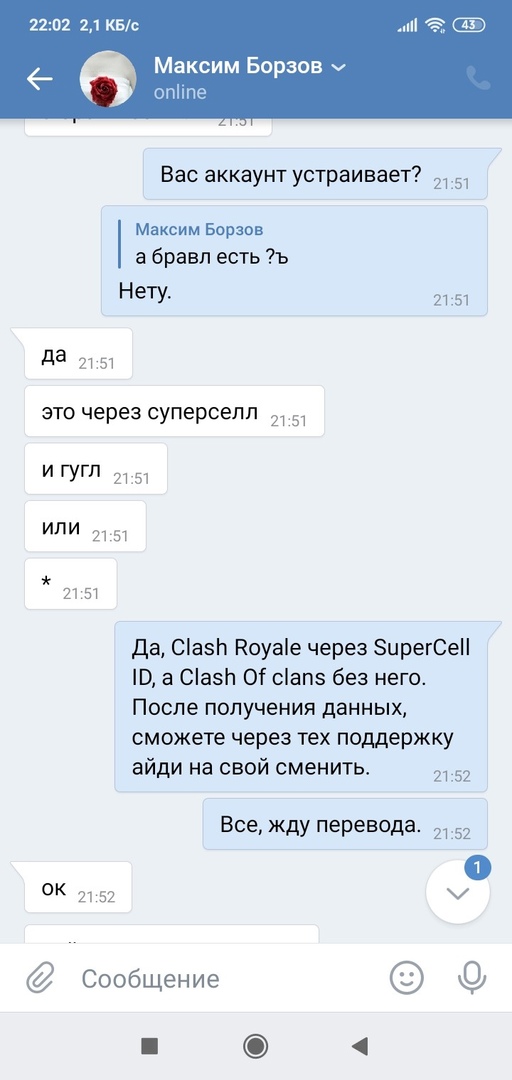The width and height of the screenshot is (512, 1080).
Task: Open the rose profile avatar
Action: click(107, 79)
